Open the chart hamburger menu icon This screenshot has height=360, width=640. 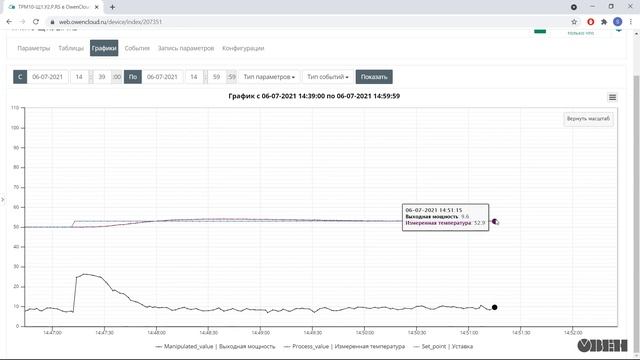coord(612,97)
